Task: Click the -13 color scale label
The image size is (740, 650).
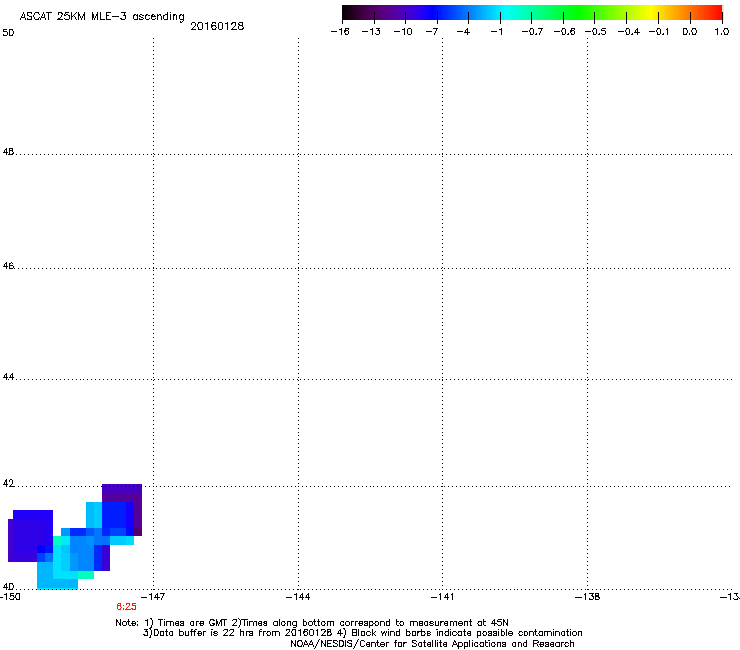Action: tap(371, 32)
